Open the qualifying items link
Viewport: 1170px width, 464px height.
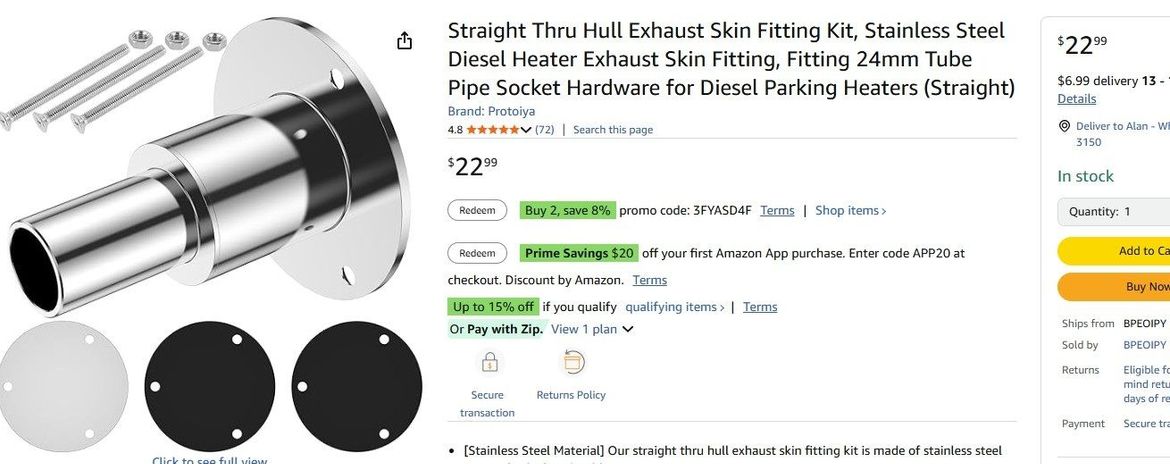pos(674,307)
